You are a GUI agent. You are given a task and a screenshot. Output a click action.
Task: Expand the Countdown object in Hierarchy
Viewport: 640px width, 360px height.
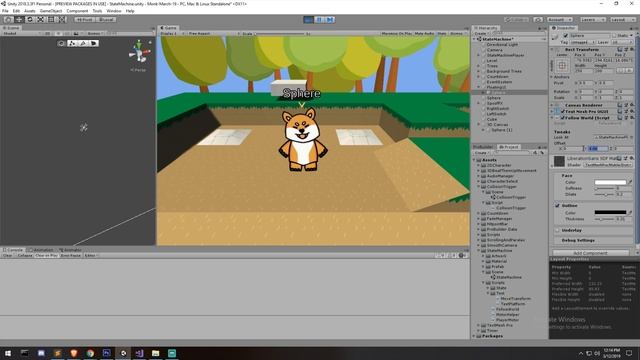click(x=479, y=76)
